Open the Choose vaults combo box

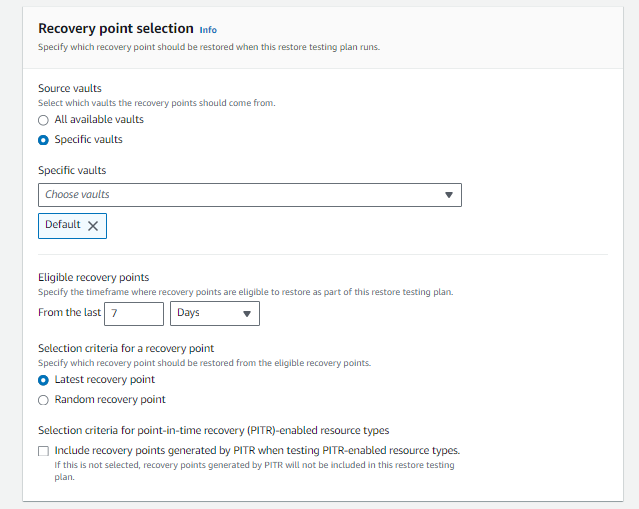tap(240, 195)
